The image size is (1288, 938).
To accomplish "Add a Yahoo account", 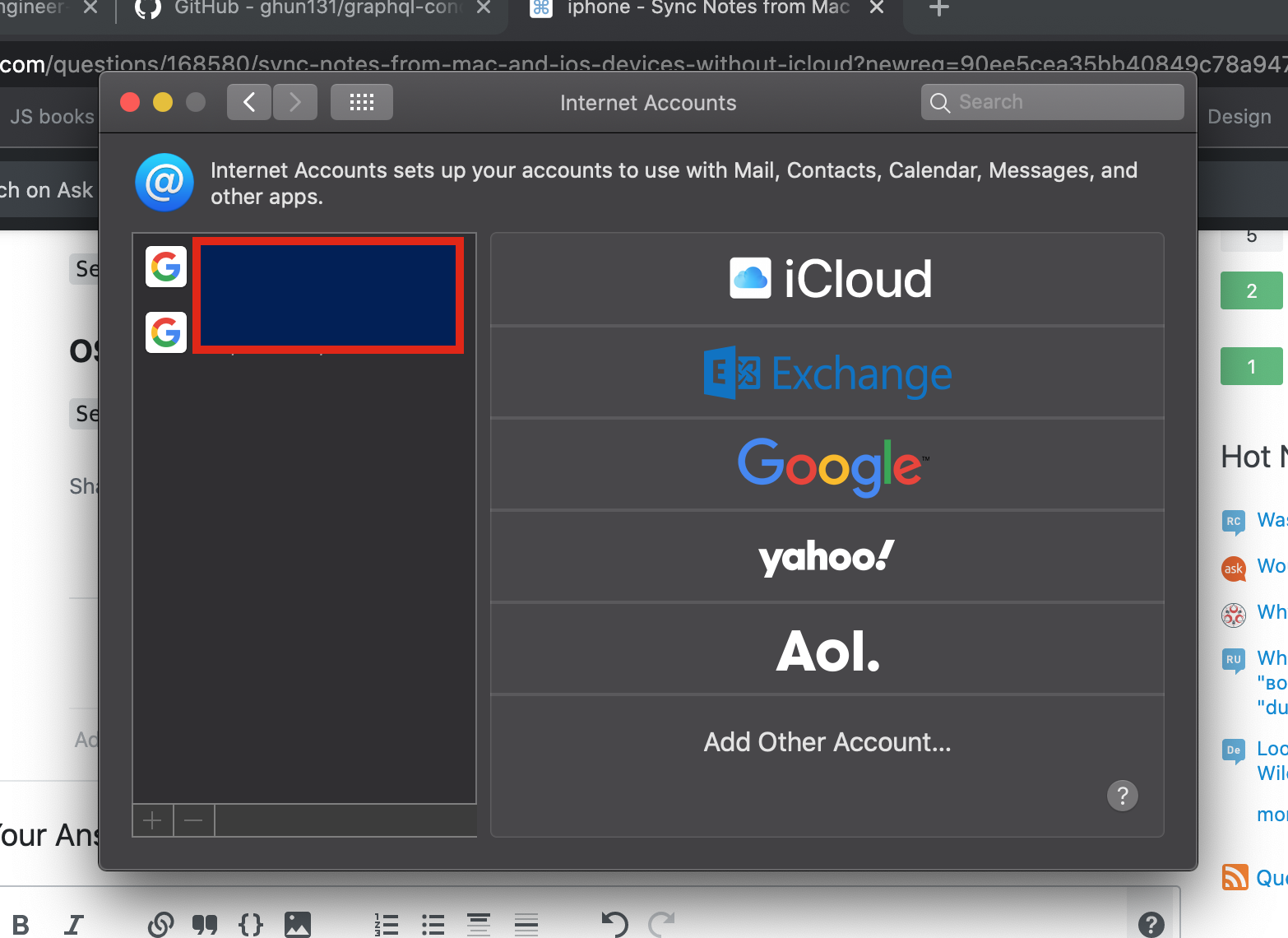I will [827, 557].
